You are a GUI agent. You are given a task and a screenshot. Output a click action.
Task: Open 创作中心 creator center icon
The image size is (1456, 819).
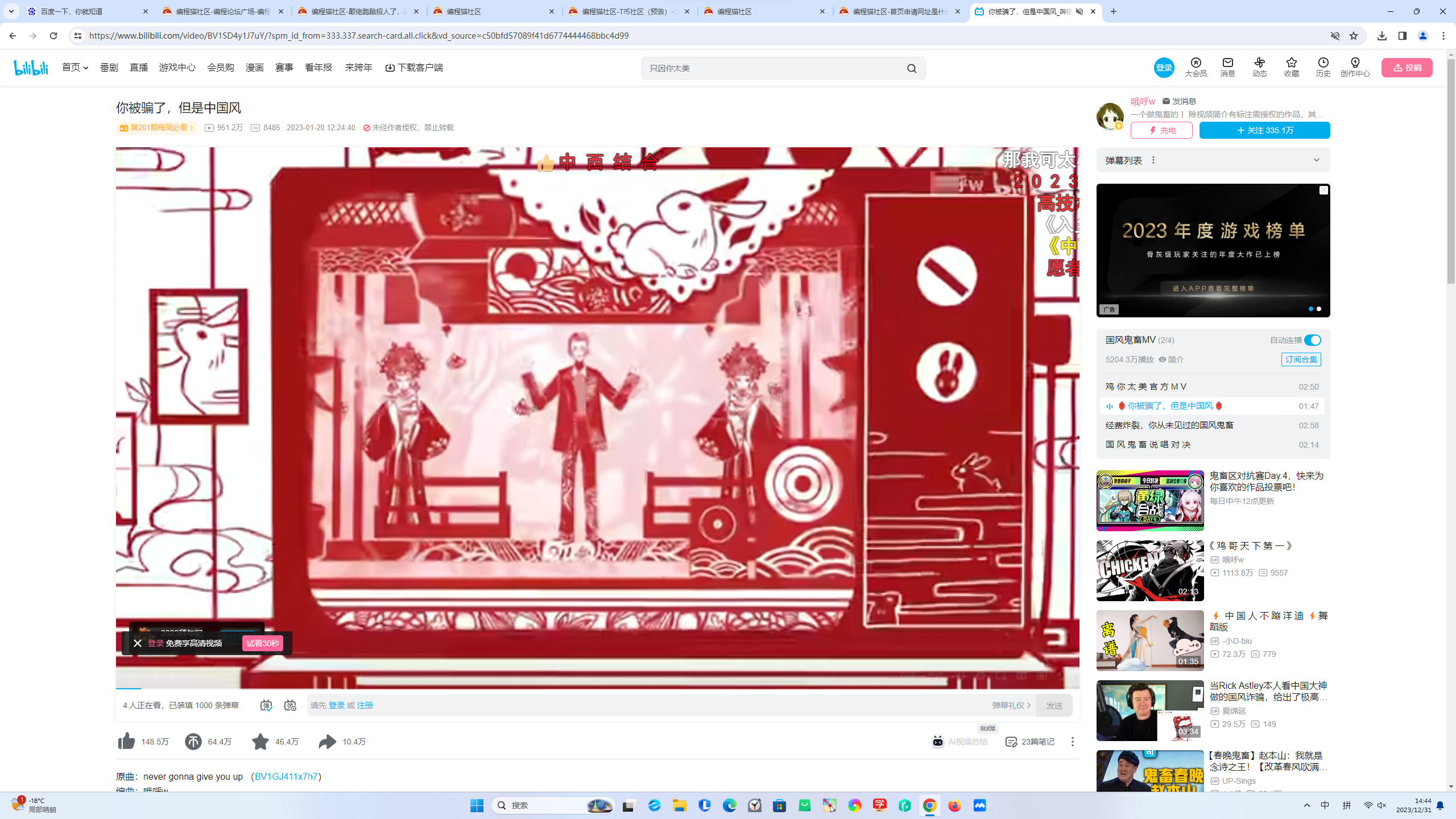click(x=1355, y=67)
